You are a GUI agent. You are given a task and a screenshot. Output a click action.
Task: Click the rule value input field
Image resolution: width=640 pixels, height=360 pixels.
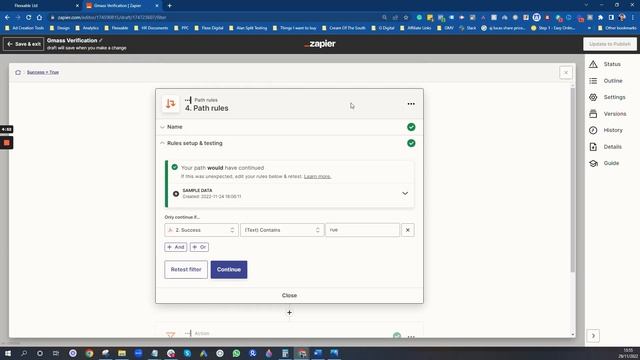point(362,230)
